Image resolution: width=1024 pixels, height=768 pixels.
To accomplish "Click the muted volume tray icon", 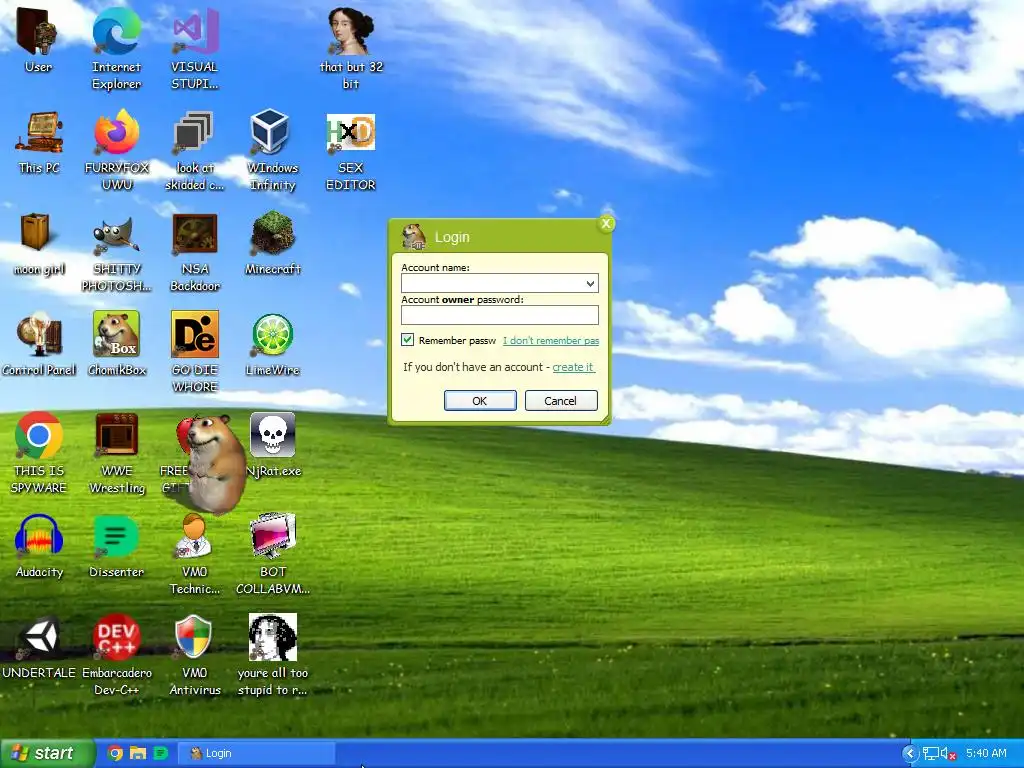I will [x=948, y=754].
